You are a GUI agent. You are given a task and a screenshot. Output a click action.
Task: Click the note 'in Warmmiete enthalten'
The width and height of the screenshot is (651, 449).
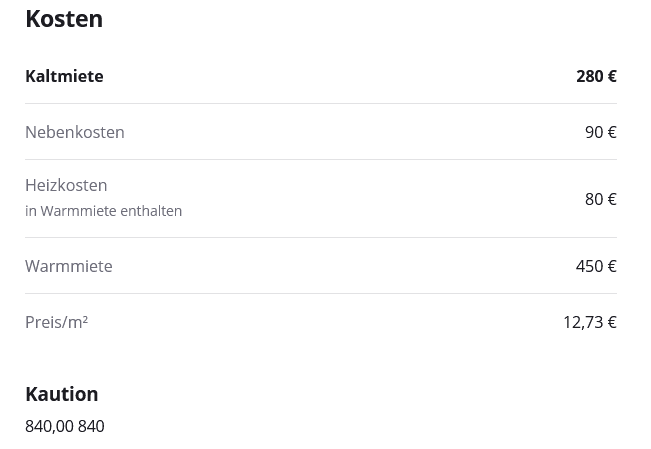click(103, 211)
